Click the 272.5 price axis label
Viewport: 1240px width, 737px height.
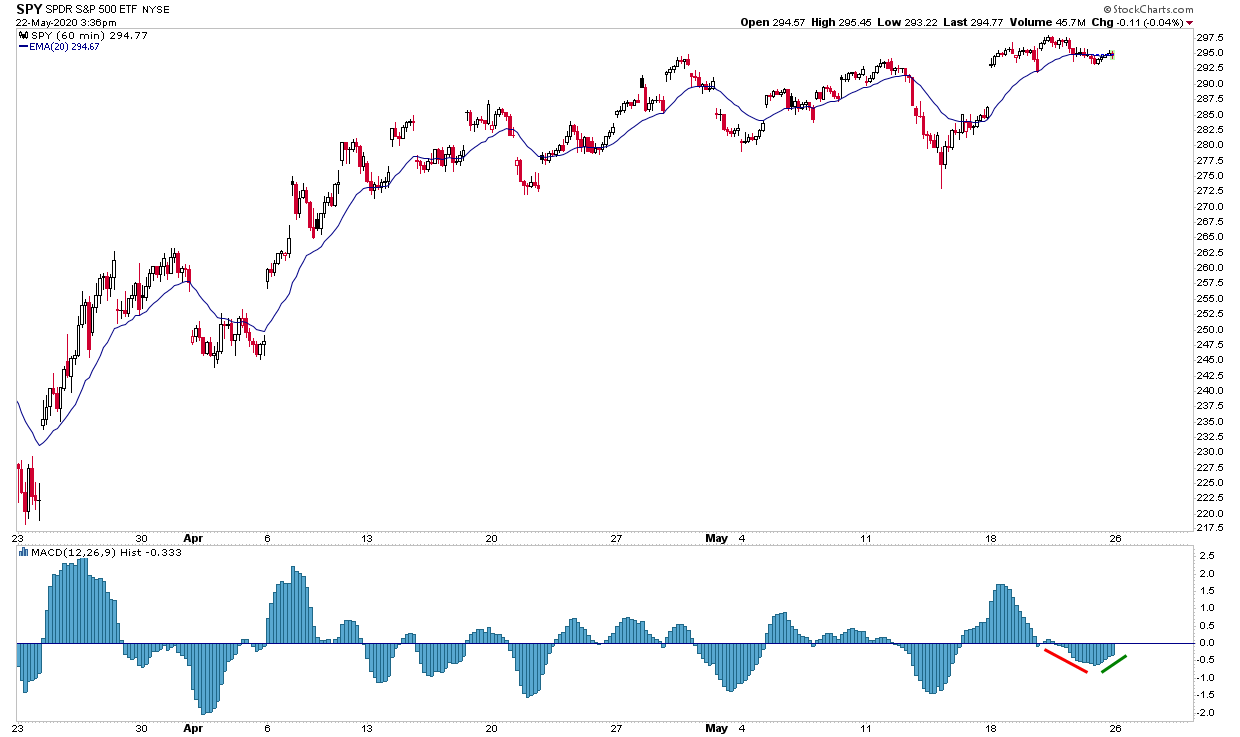(1210, 191)
